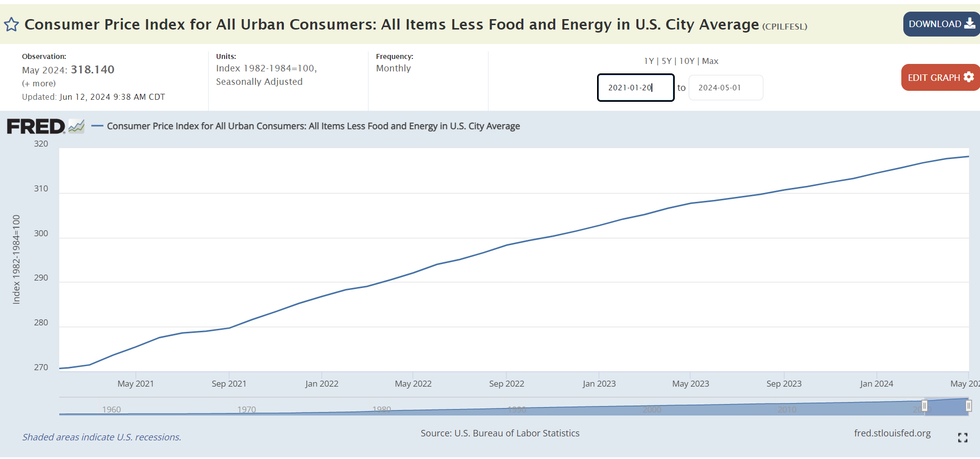This screenshot has height=459, width=980.
Task: Focus the start date field showing 2021-01-20
Action: click(x=635, y=88)
